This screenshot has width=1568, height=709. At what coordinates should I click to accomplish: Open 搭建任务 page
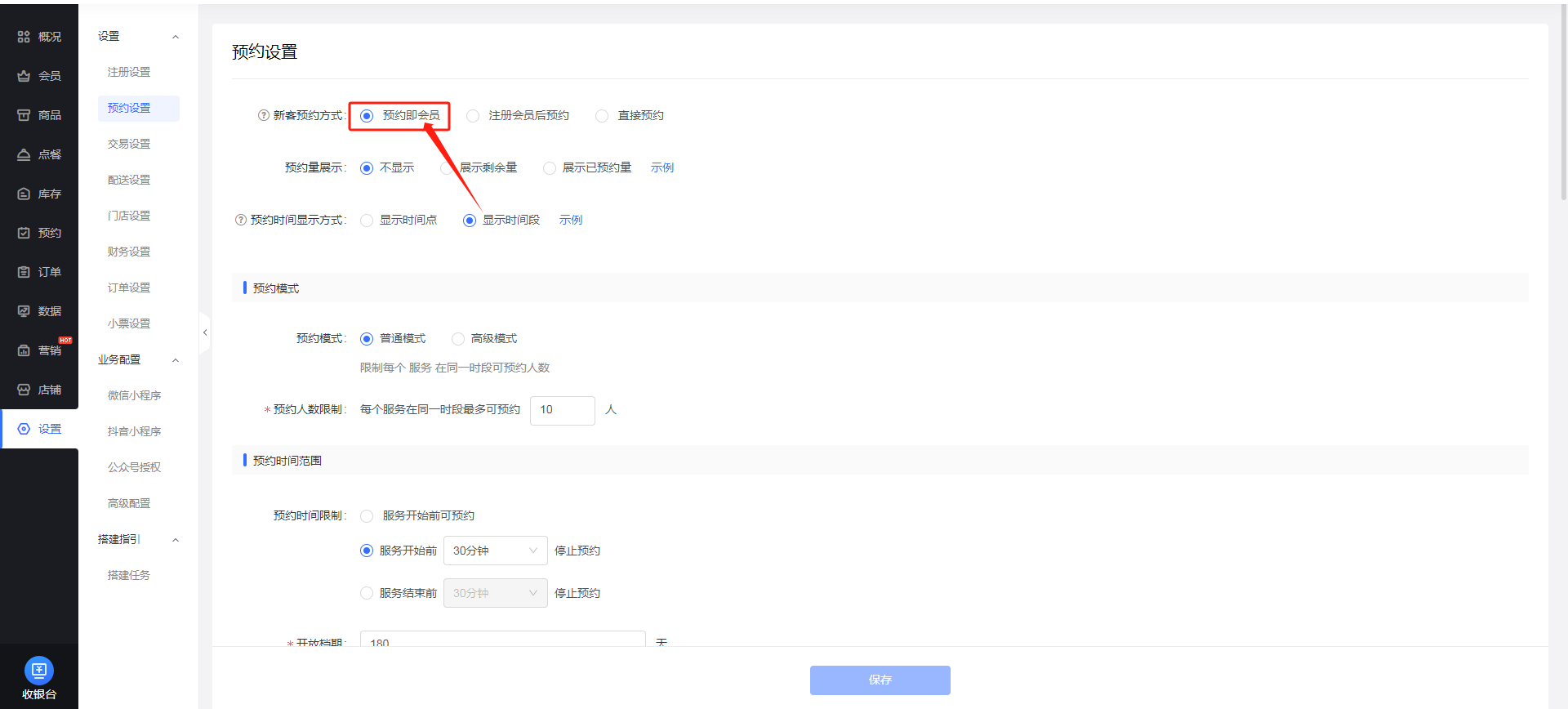pos(129,575)
